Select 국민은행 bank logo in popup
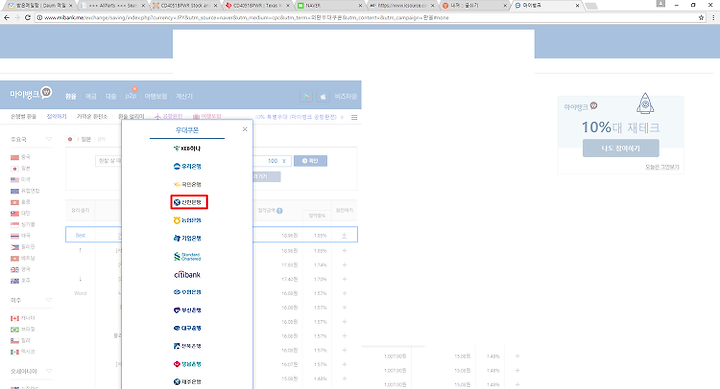The image size is (720, 389). pyautogui.click(x=187, y=184)
